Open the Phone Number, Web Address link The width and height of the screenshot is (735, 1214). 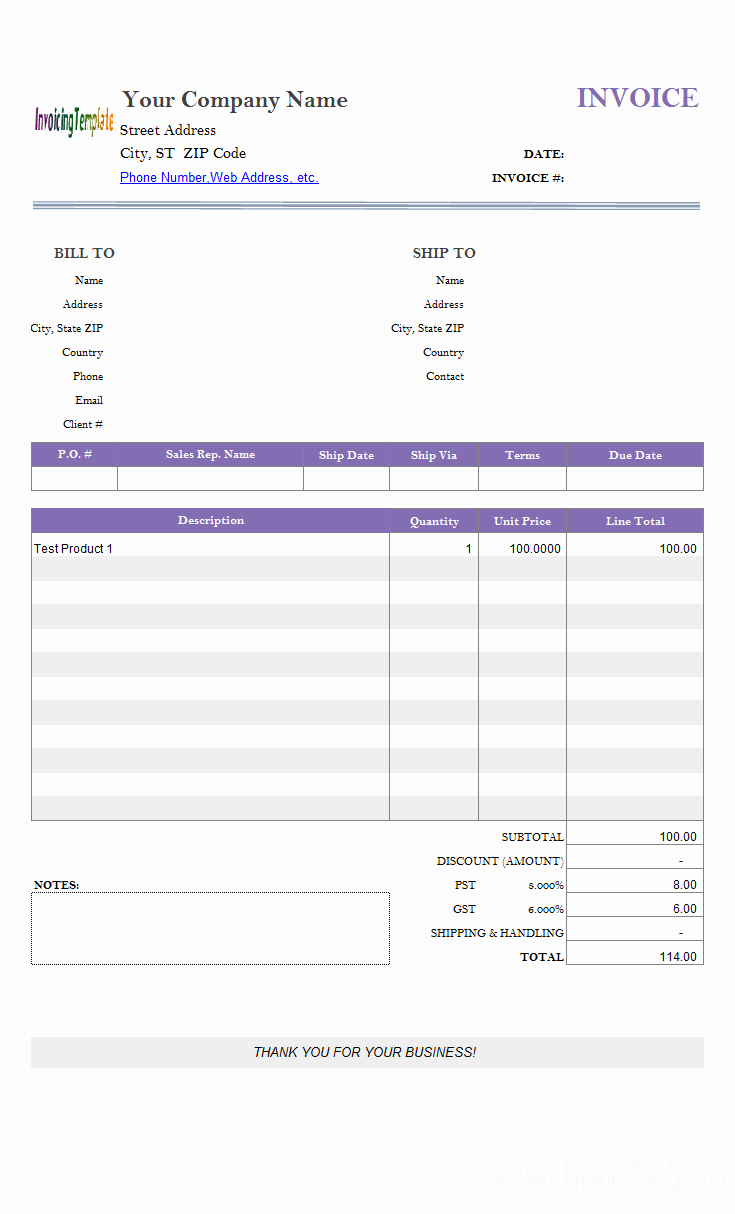tap(219, 178)
